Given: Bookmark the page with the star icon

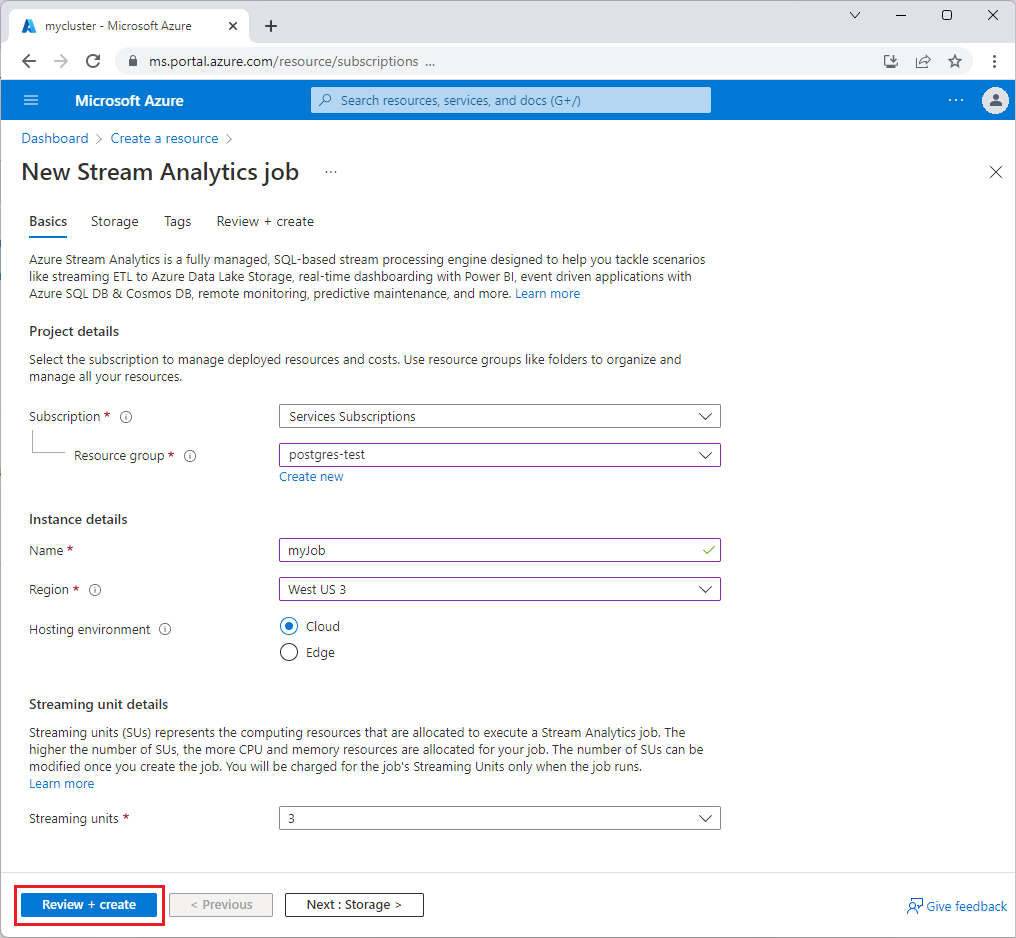Looking at the screenshot, I should [x=954, y=61].
